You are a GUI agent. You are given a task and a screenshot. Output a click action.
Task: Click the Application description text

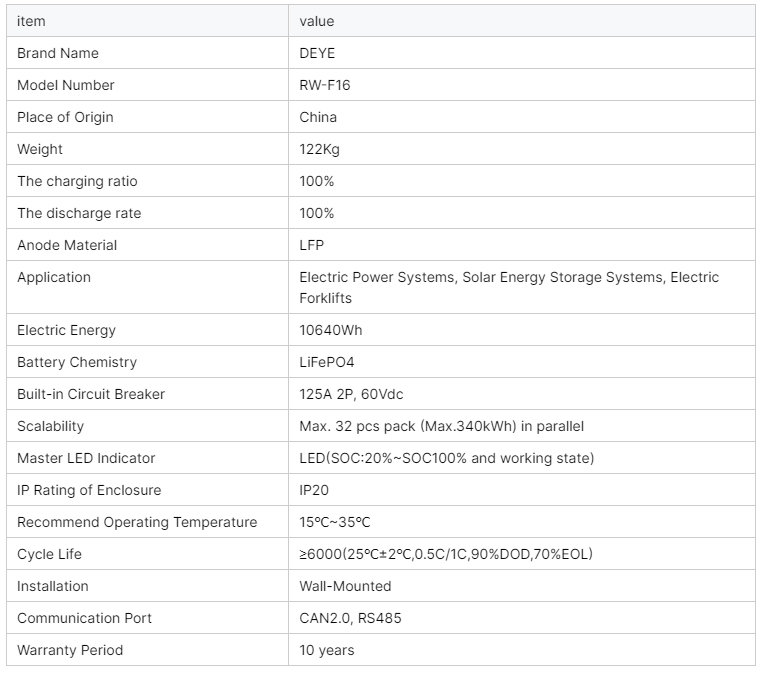coord(509,287)
